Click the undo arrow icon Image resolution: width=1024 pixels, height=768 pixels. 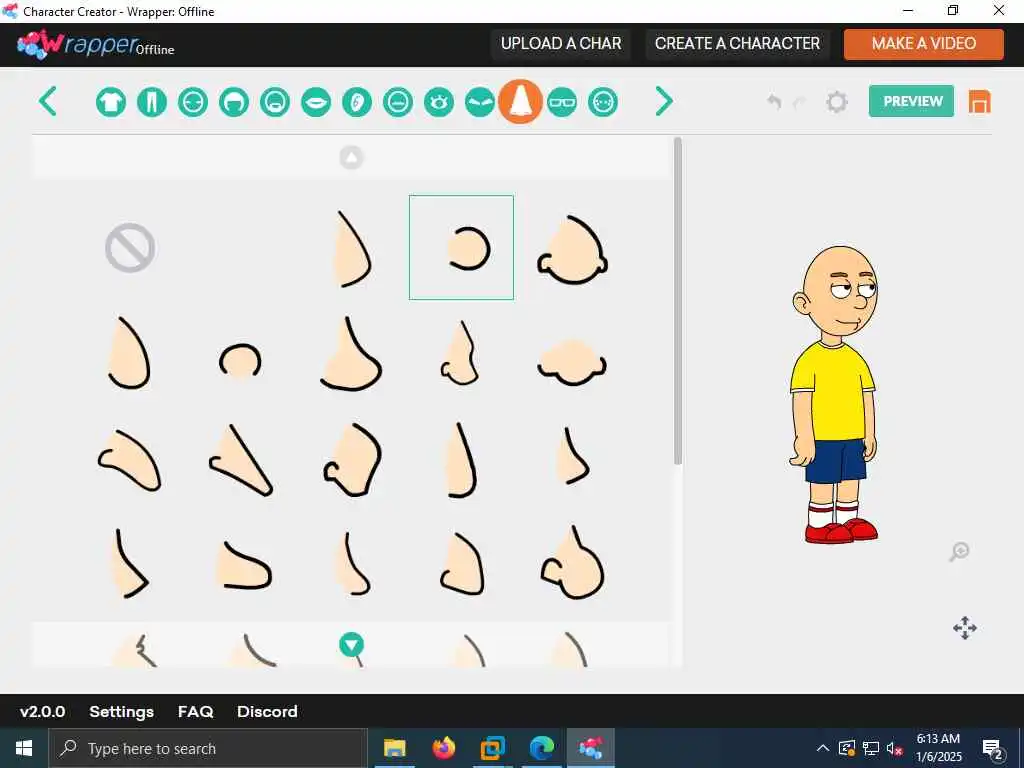774,102
